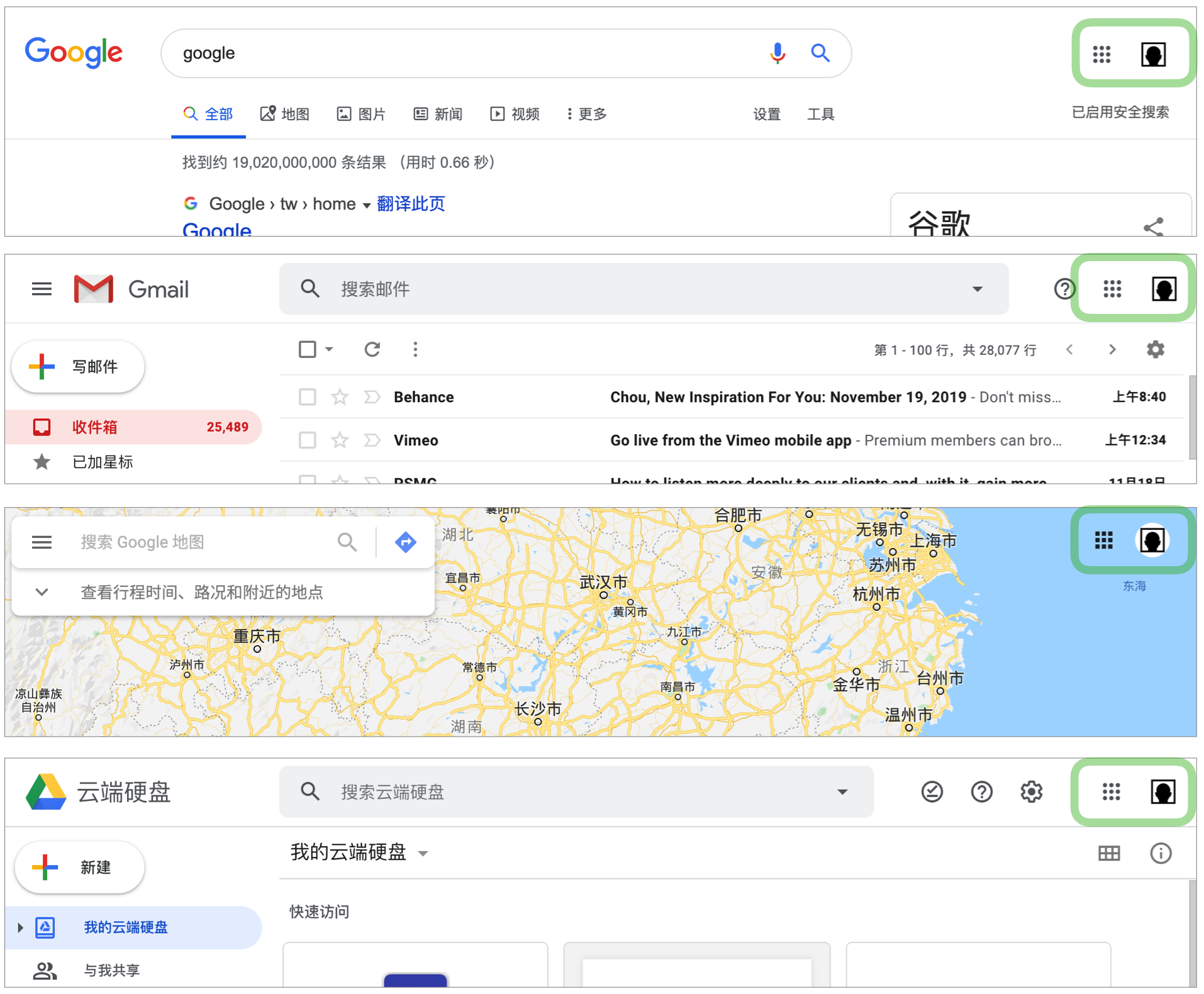
Task: Open Google apps grid in Search panel
Action: click(1101, 54)
